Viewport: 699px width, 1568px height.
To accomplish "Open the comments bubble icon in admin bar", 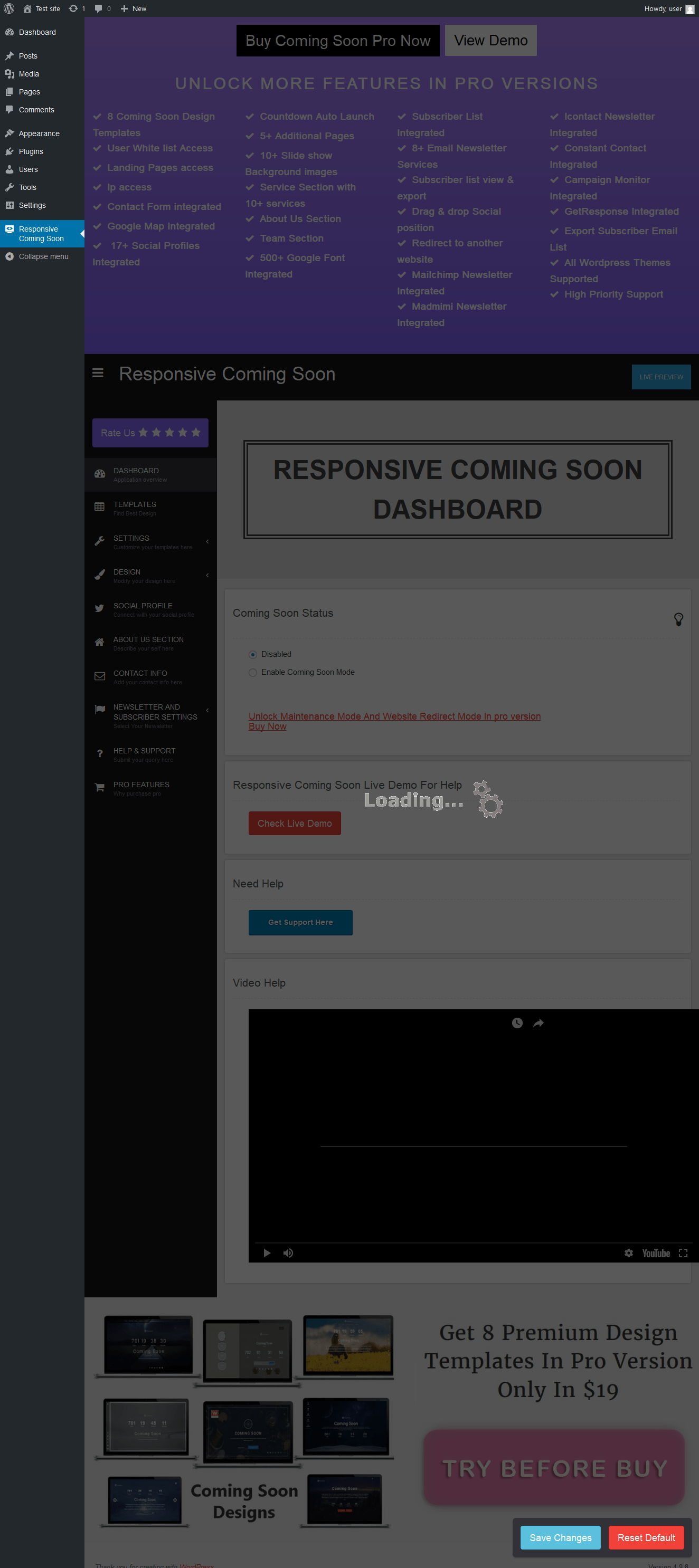I will [99, 8].
